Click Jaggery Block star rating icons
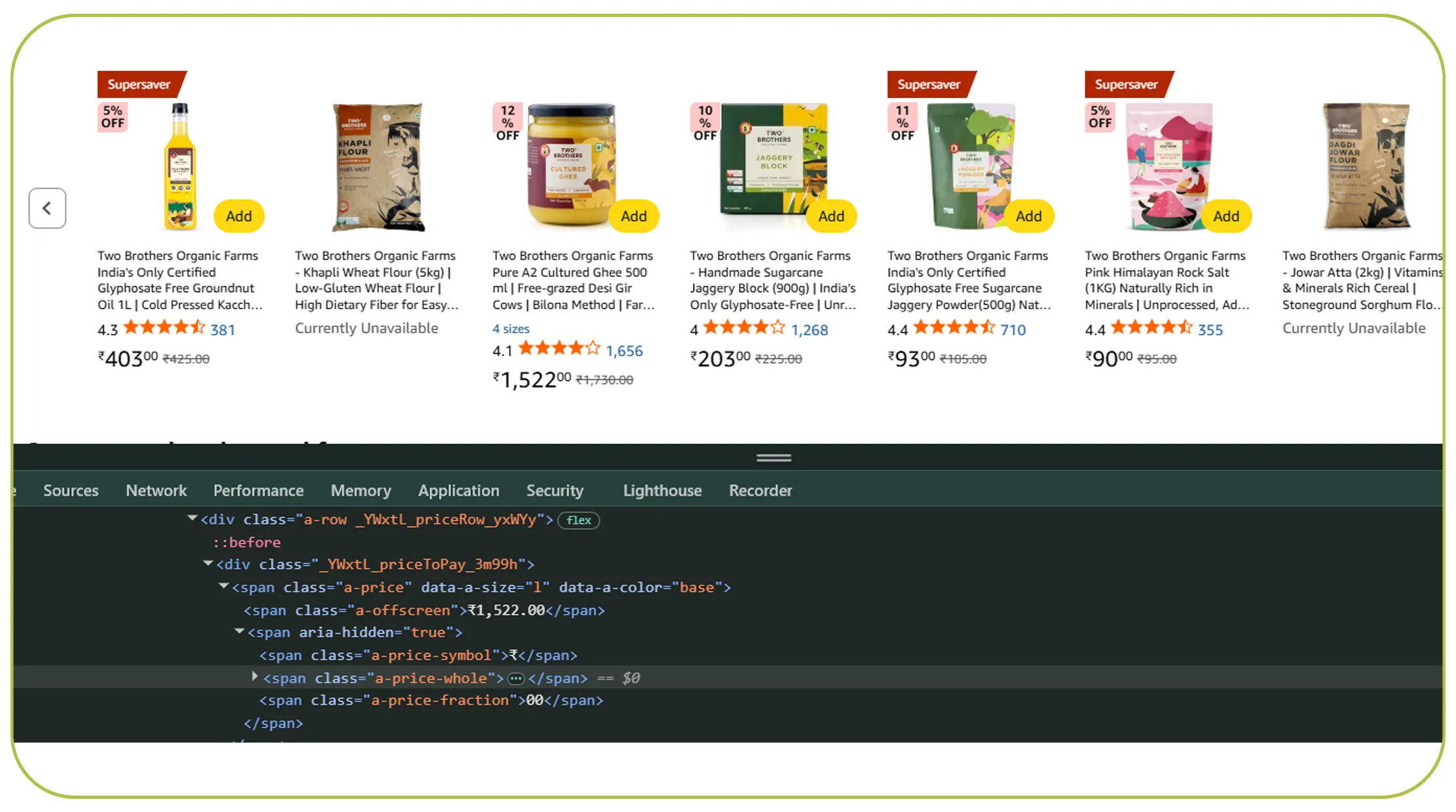Screen dimensions: 1456x812 click(744, 327)
